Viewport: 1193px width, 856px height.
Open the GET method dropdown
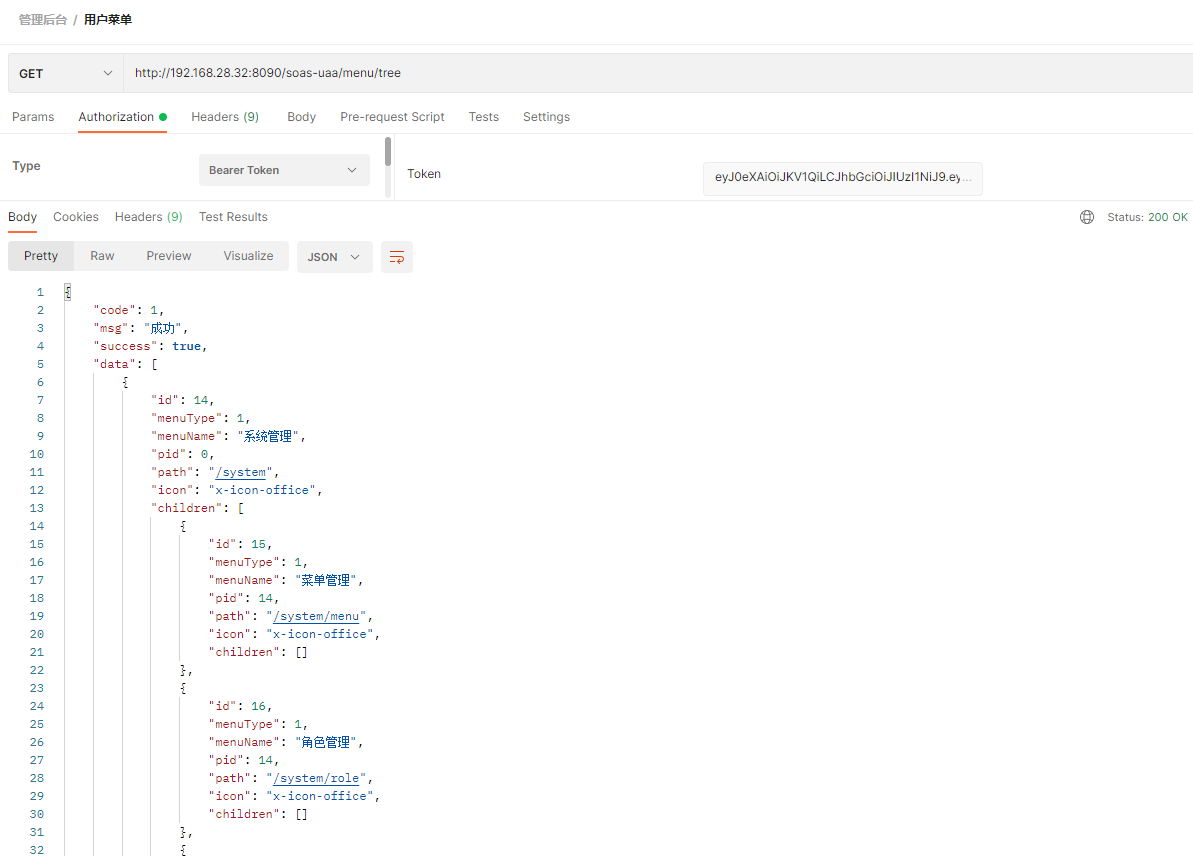(x=66, y=73)
